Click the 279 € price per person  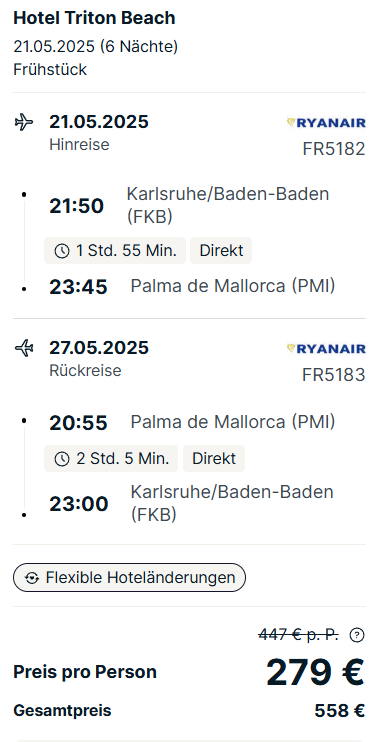(315, 672)
